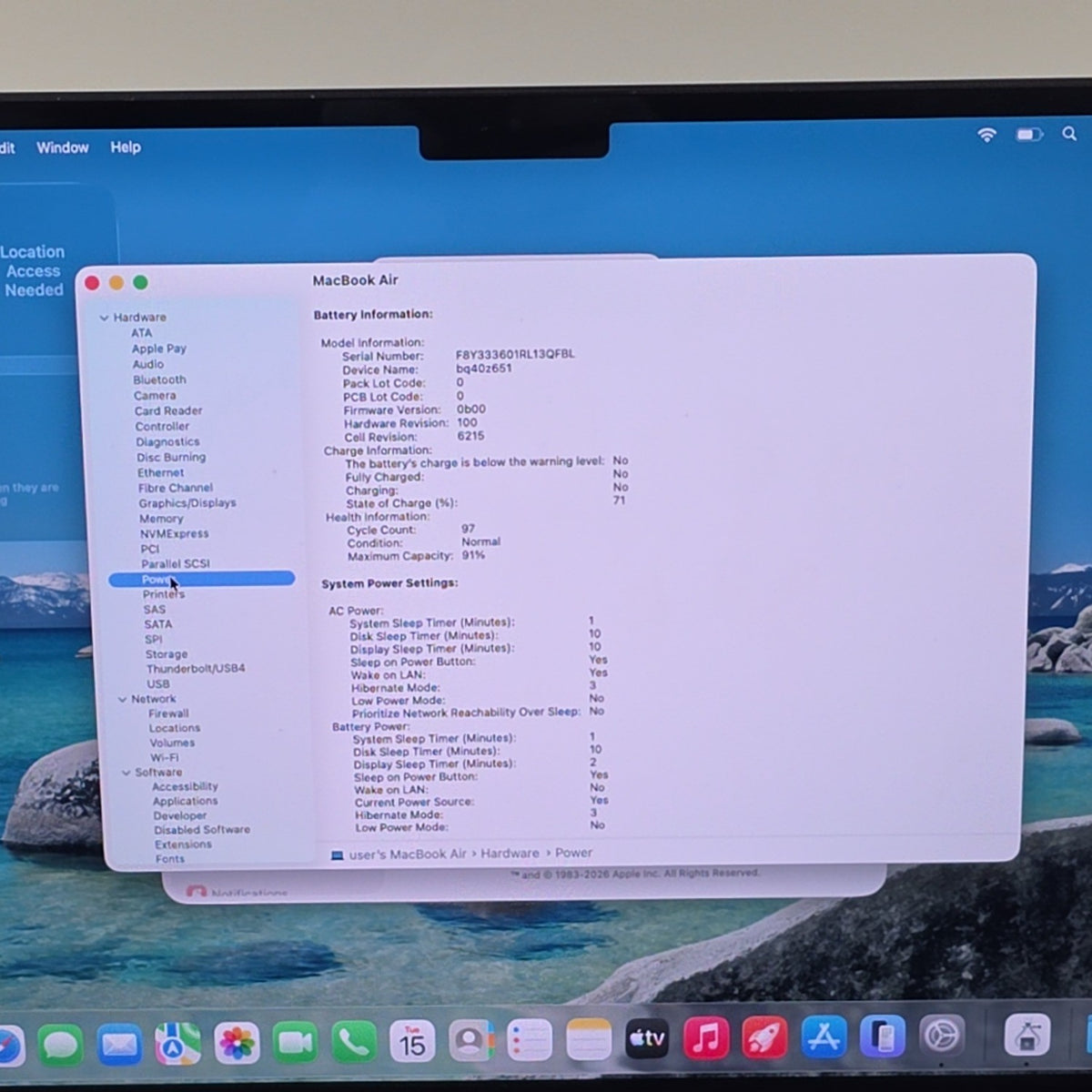Open the App Store from dock
The height and width of the screenshot is (1092, 1092).
point(824,1036)
